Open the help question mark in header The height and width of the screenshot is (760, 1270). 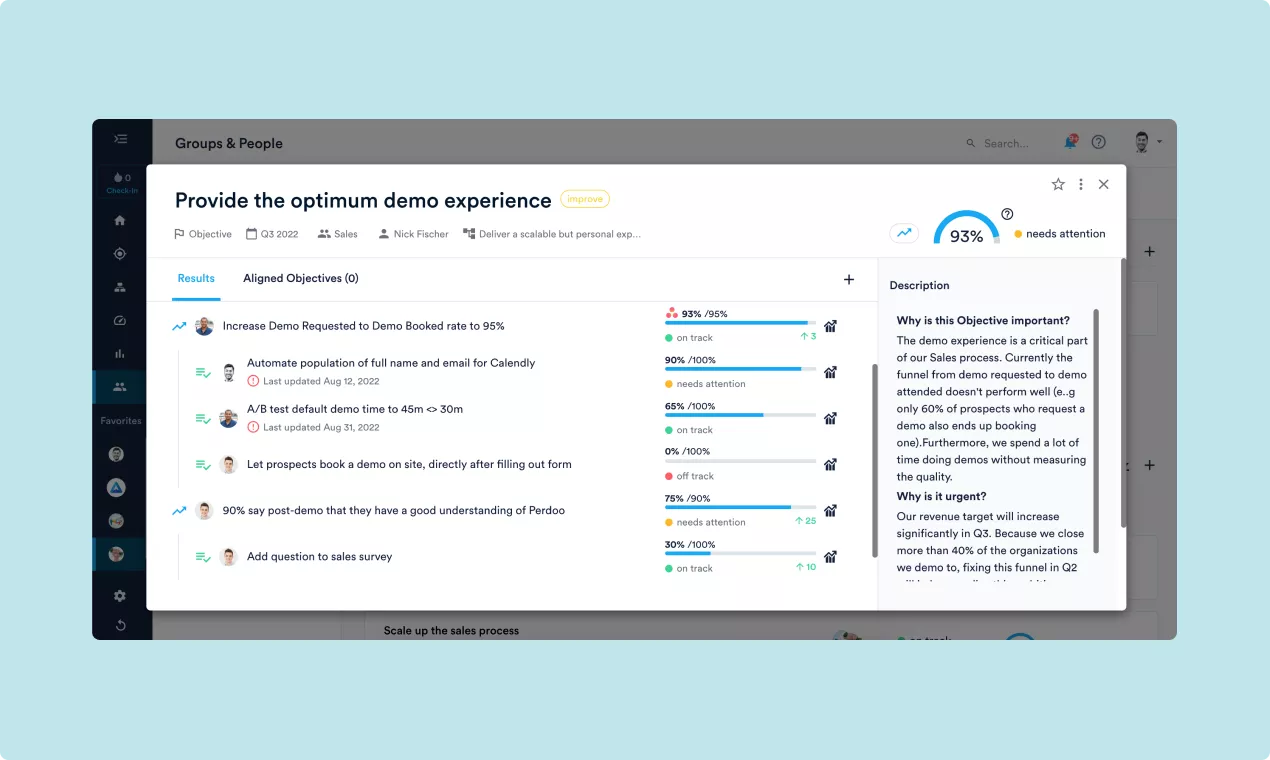click(x=1099, y=143)
